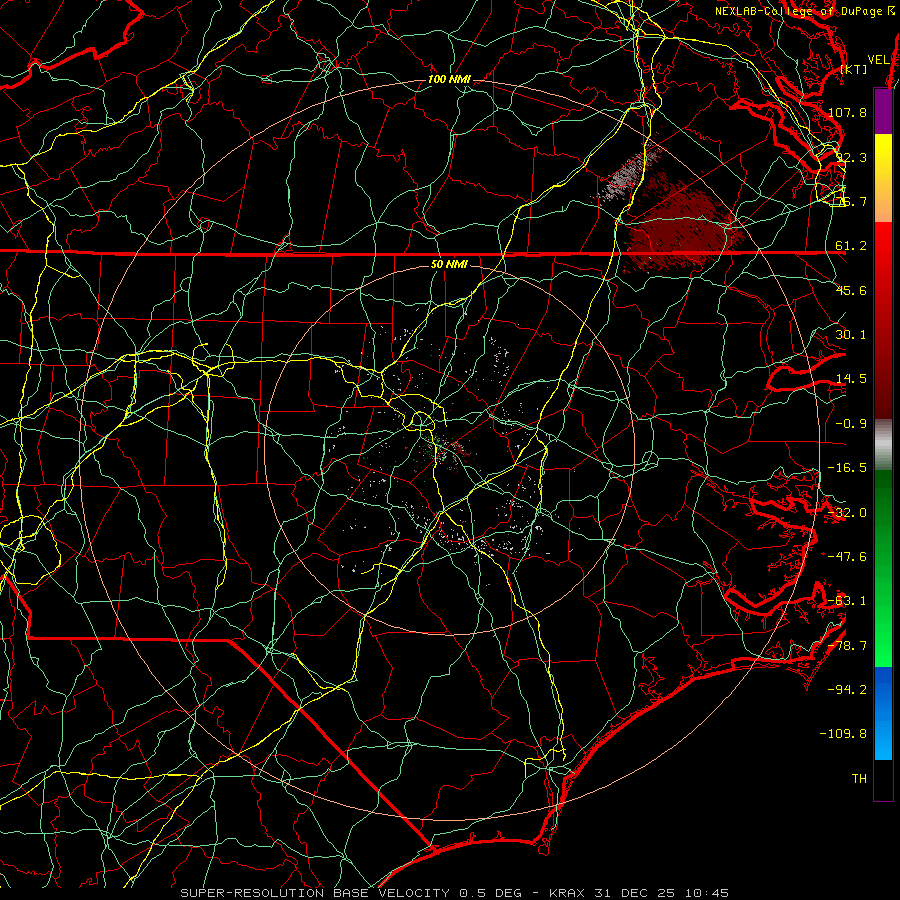The width and height of the screenshot is (900, 900).
Task: Select the -63.1 scale label
Action: coord(847,601)
